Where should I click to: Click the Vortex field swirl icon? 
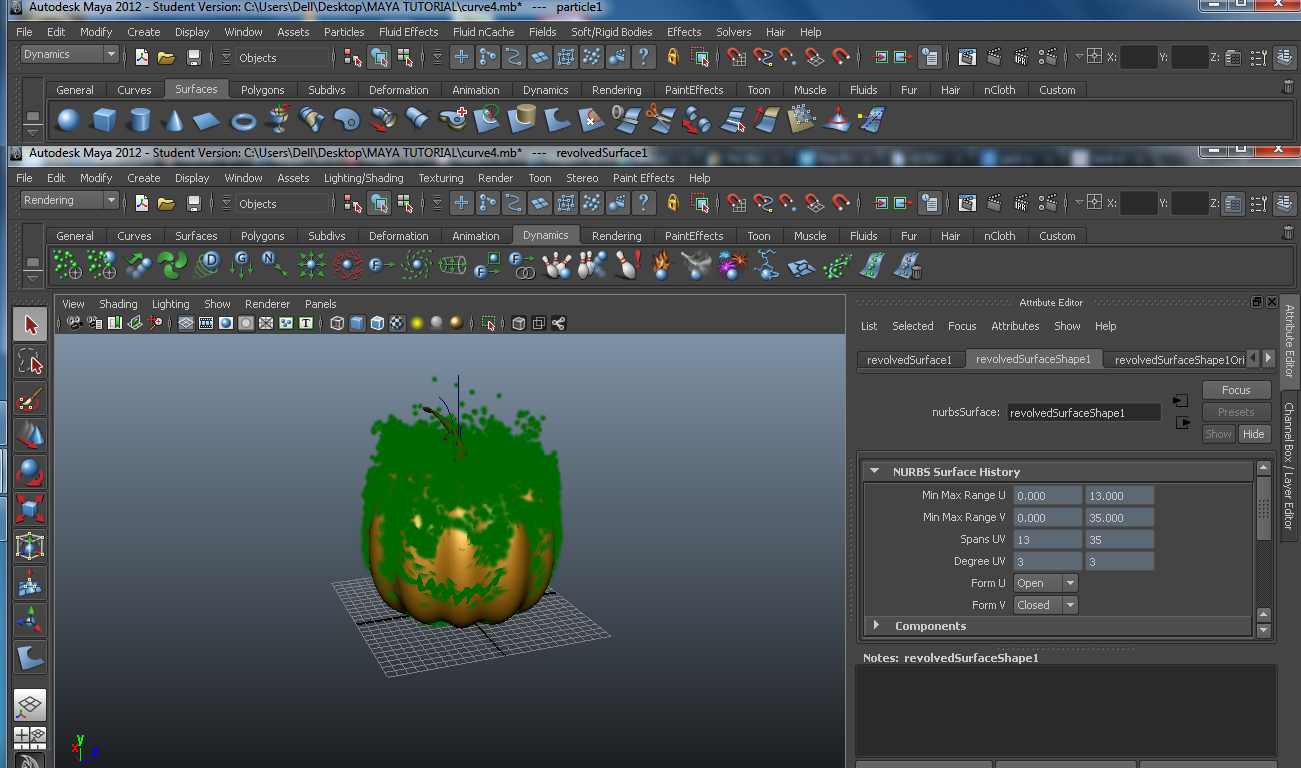tap(417, 266)
